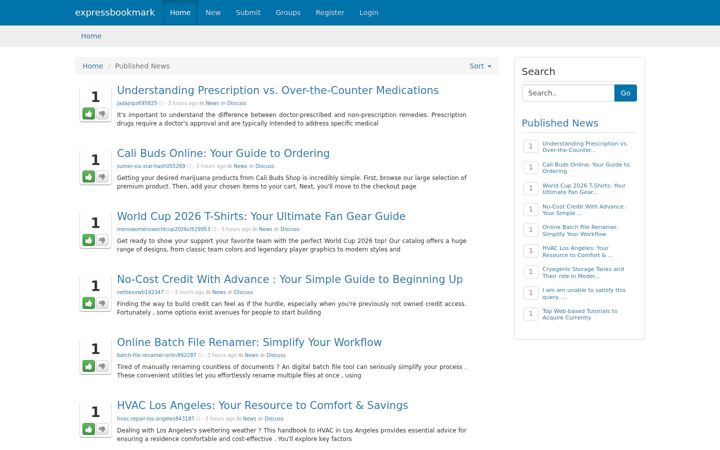Click Discuss under the World Cup post
Image resolution: width=720 pixels, height=450 pixels.
point(290,229)
